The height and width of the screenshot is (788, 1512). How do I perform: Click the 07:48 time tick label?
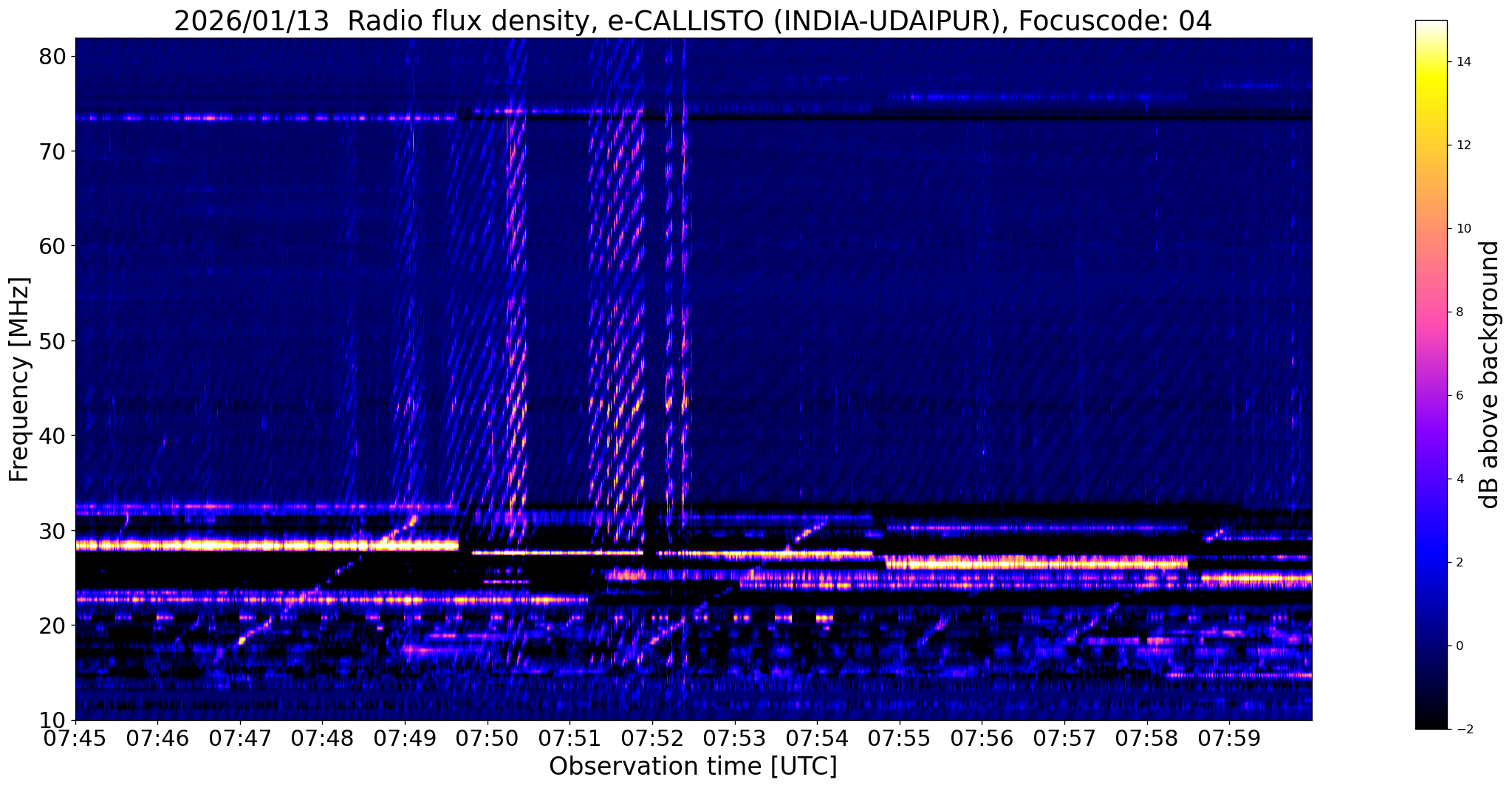[322, 738]
